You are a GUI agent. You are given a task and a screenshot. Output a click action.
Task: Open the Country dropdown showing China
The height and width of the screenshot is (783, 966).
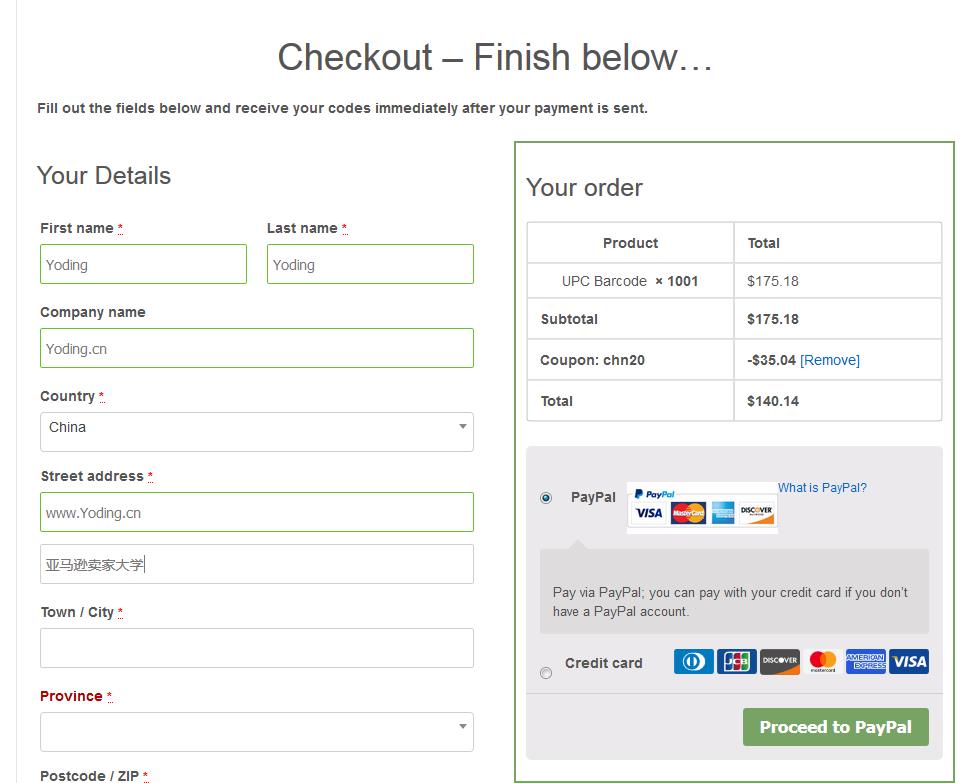click(256, 431)
